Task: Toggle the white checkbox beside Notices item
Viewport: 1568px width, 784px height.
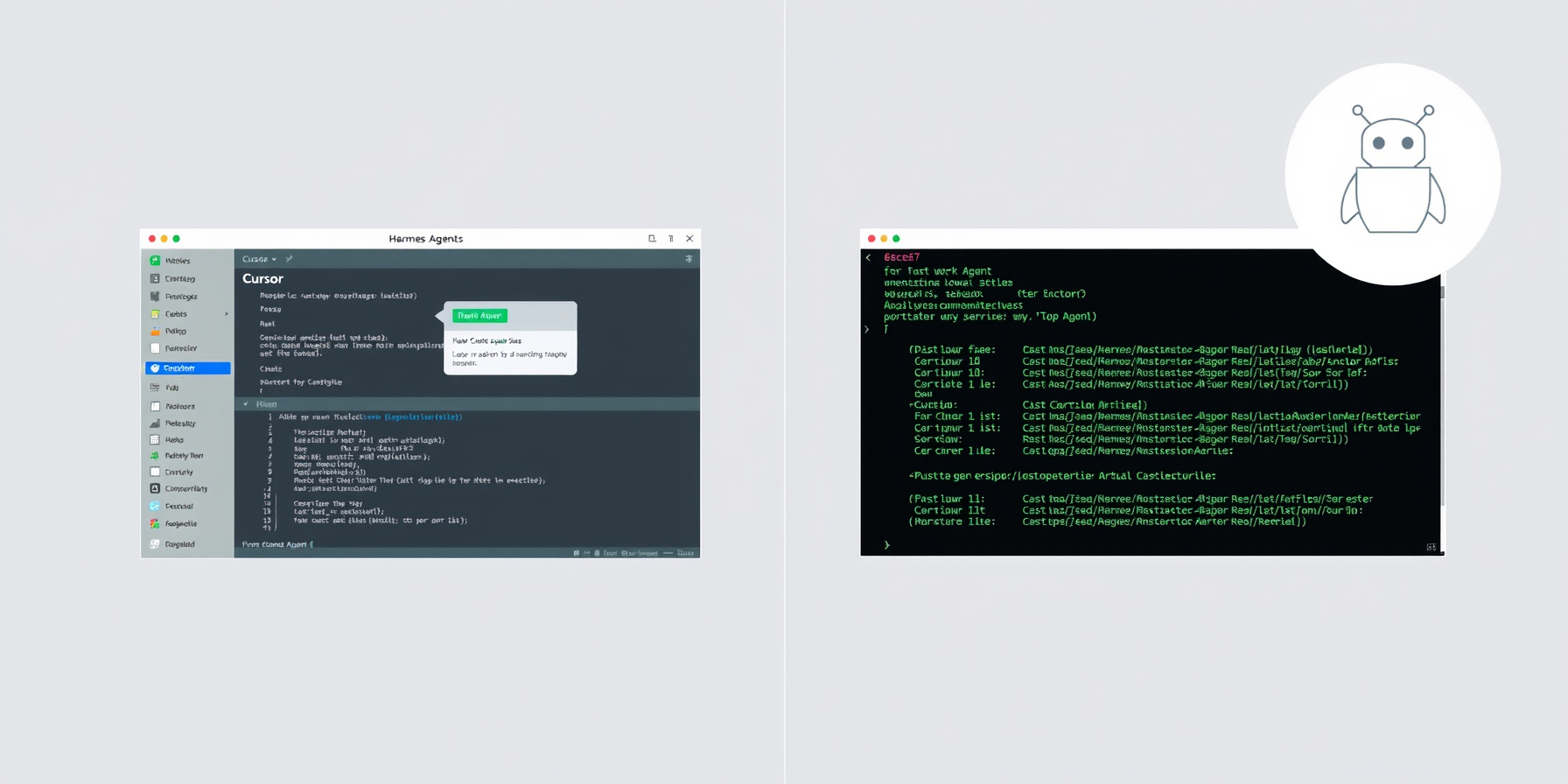Action: (155, 406)
